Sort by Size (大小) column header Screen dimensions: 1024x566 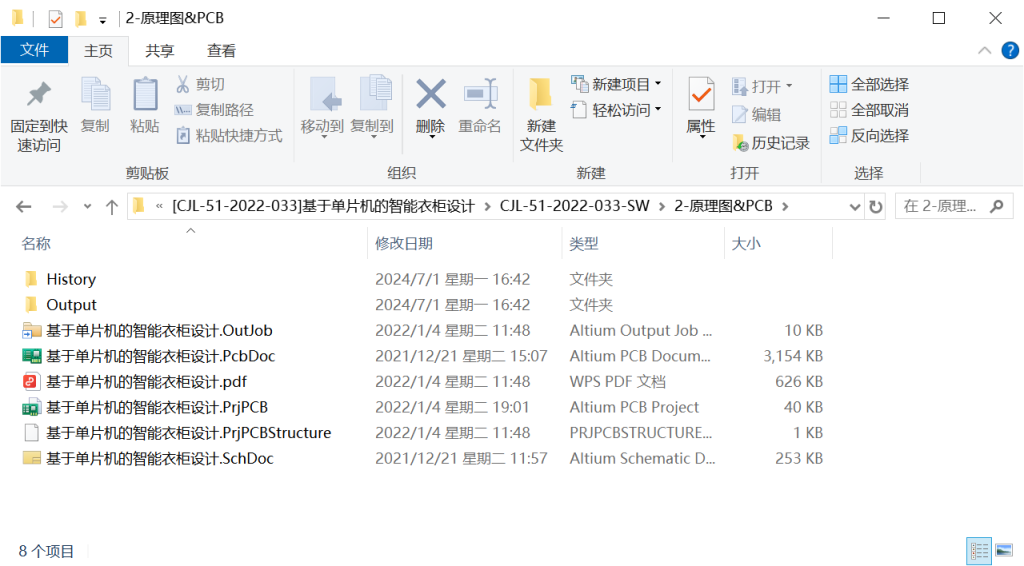778,244
